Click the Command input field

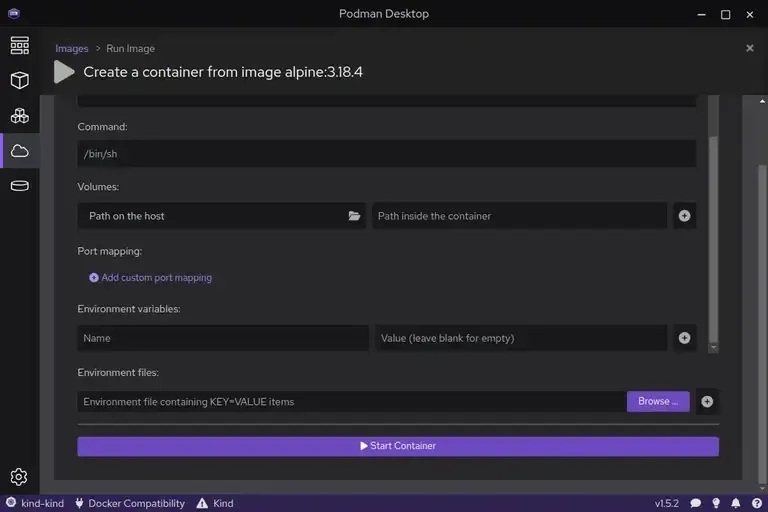(x=386, y=154)
